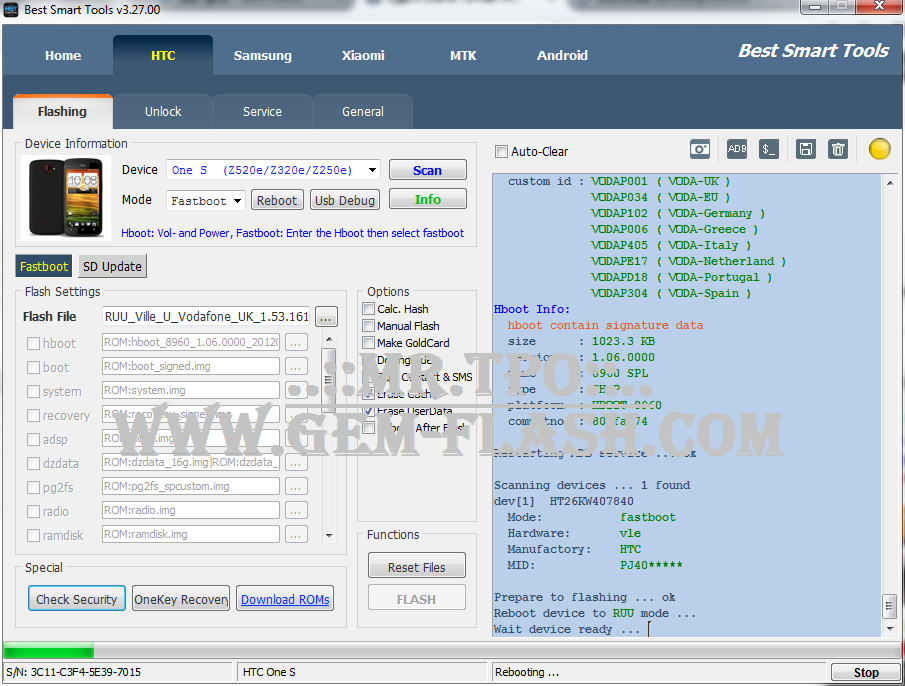Viewport: 905px width, 686px height.
Task: Switch to the HTC tab
Action: click(163, 55)
